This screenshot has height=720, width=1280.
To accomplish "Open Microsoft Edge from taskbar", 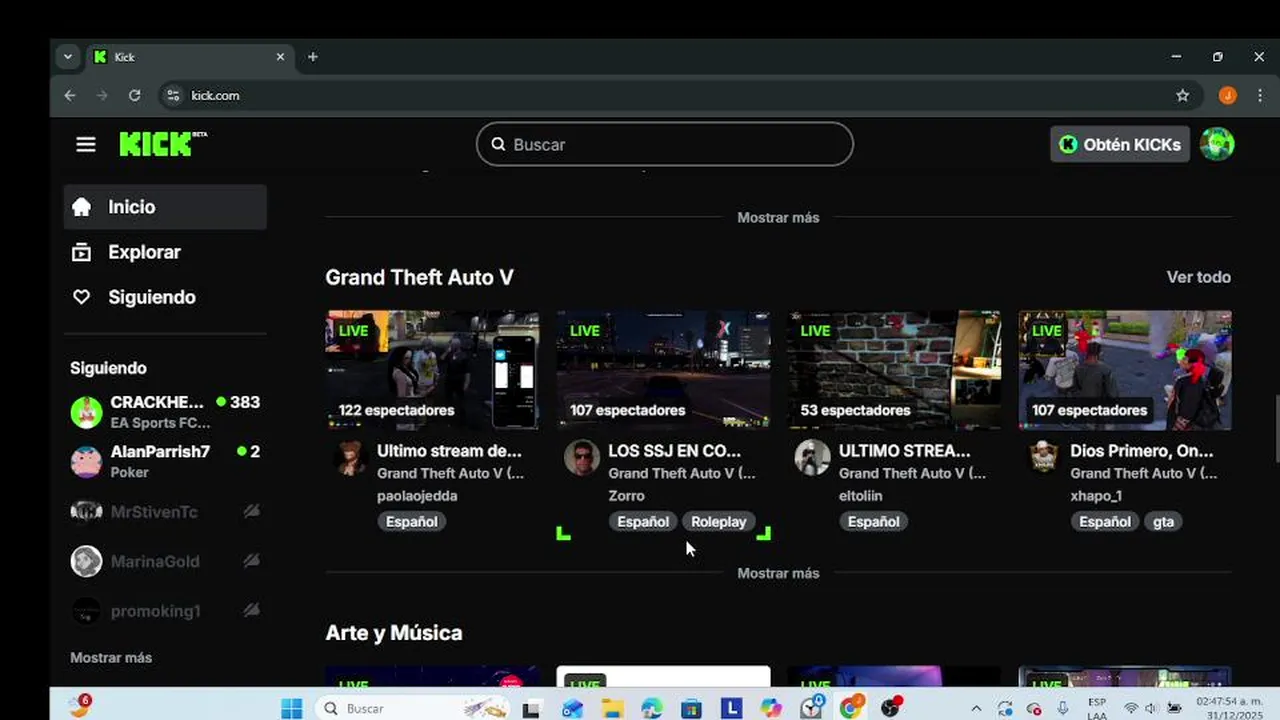I will [651, 708].
